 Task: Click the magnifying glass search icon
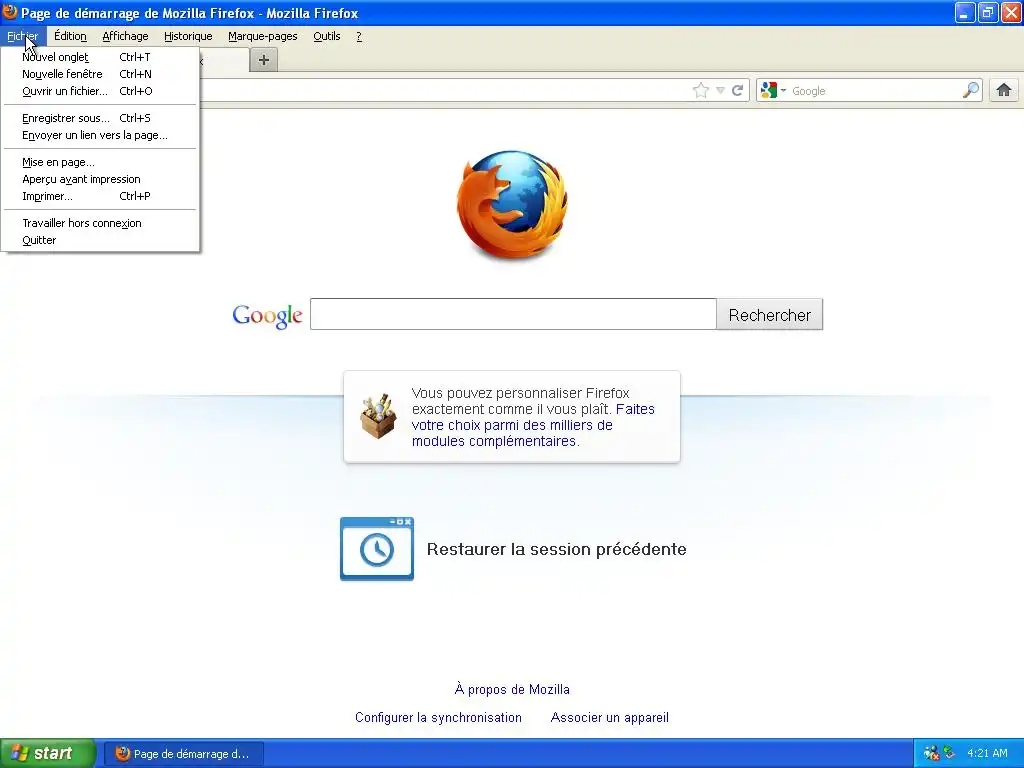pos(971,90)
